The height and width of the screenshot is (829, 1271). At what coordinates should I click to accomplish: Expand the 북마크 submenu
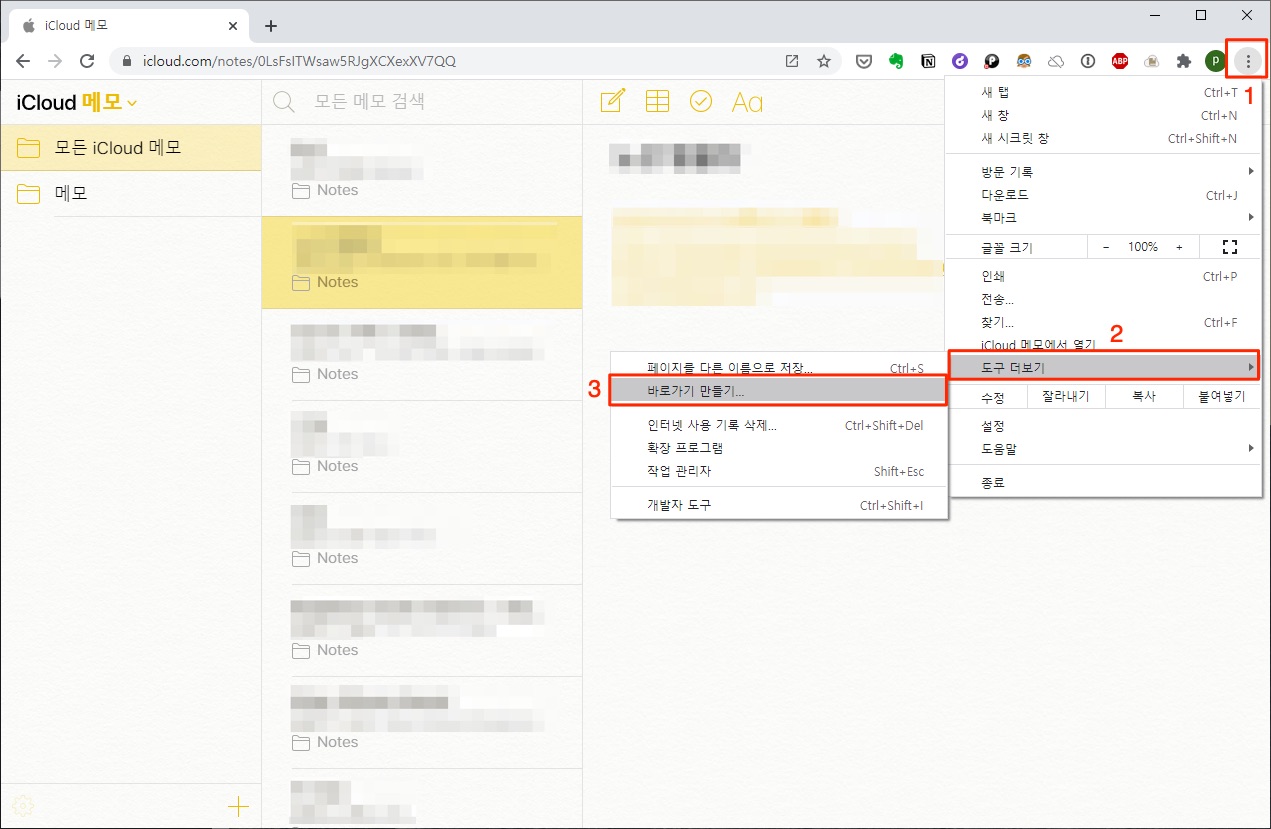pyautogui.click(x=1103, y=218)
